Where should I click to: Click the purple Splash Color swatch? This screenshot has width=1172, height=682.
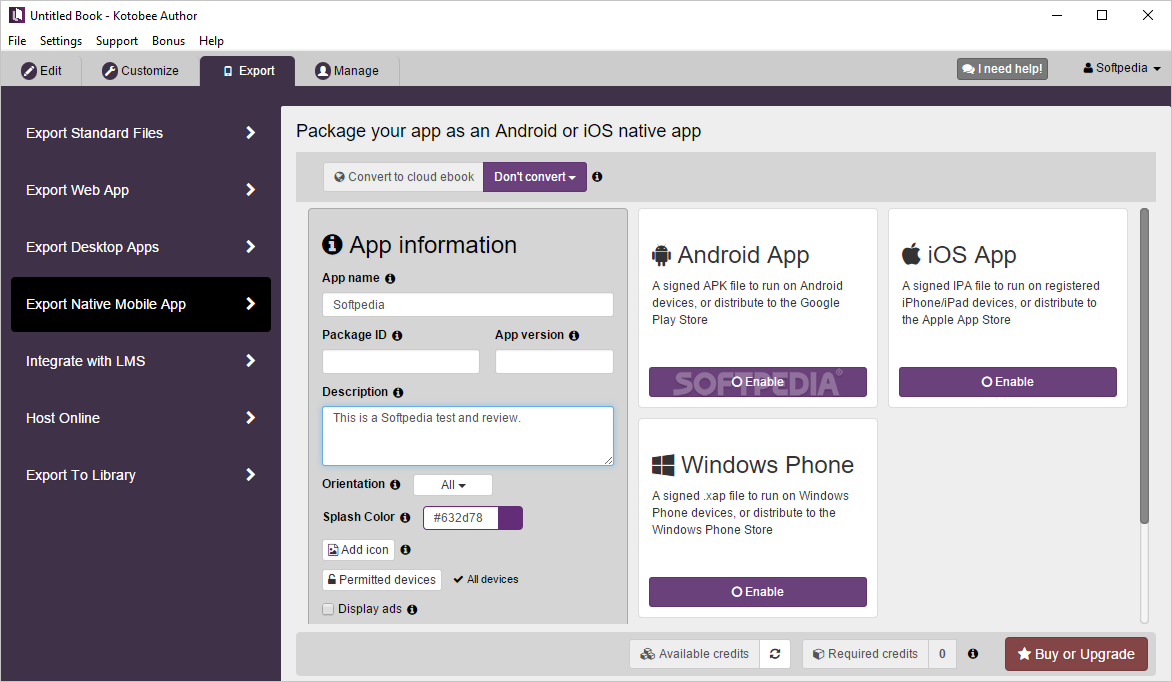(x=511, y=518)
